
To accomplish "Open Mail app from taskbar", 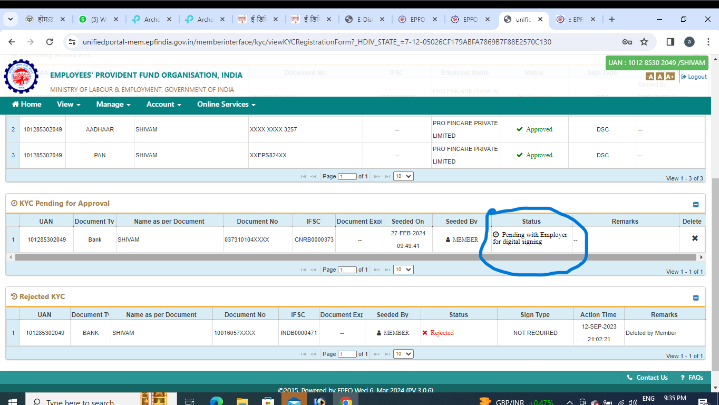I will coord(294,400).
